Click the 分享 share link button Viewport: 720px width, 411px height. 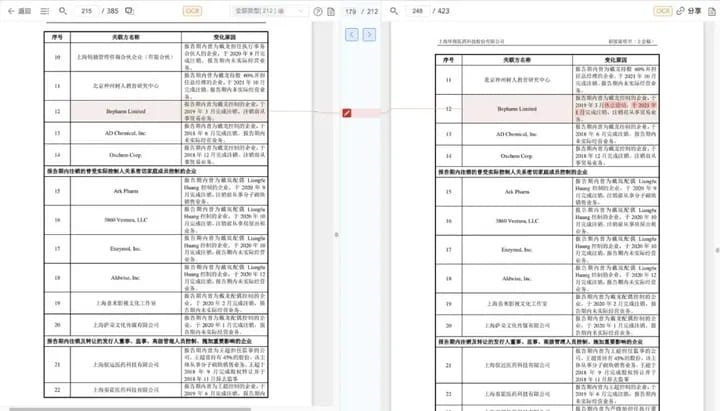coord(690,10)
